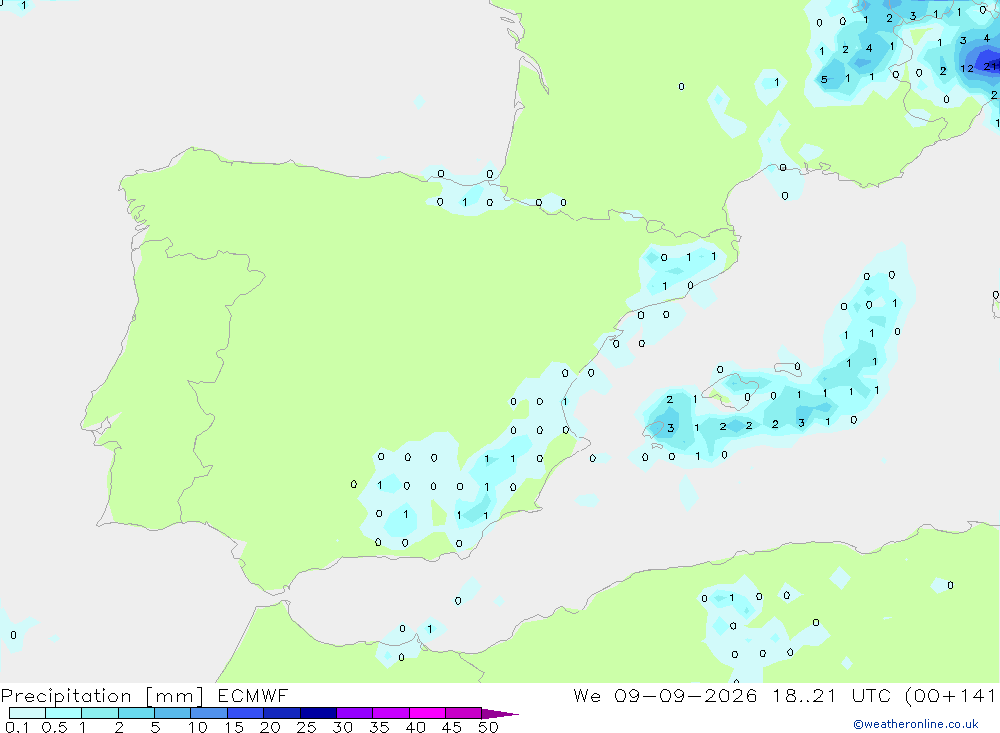Screen dimensions: 1000x733
Task: Click the legend scale label 50
Action: [488, 727]
